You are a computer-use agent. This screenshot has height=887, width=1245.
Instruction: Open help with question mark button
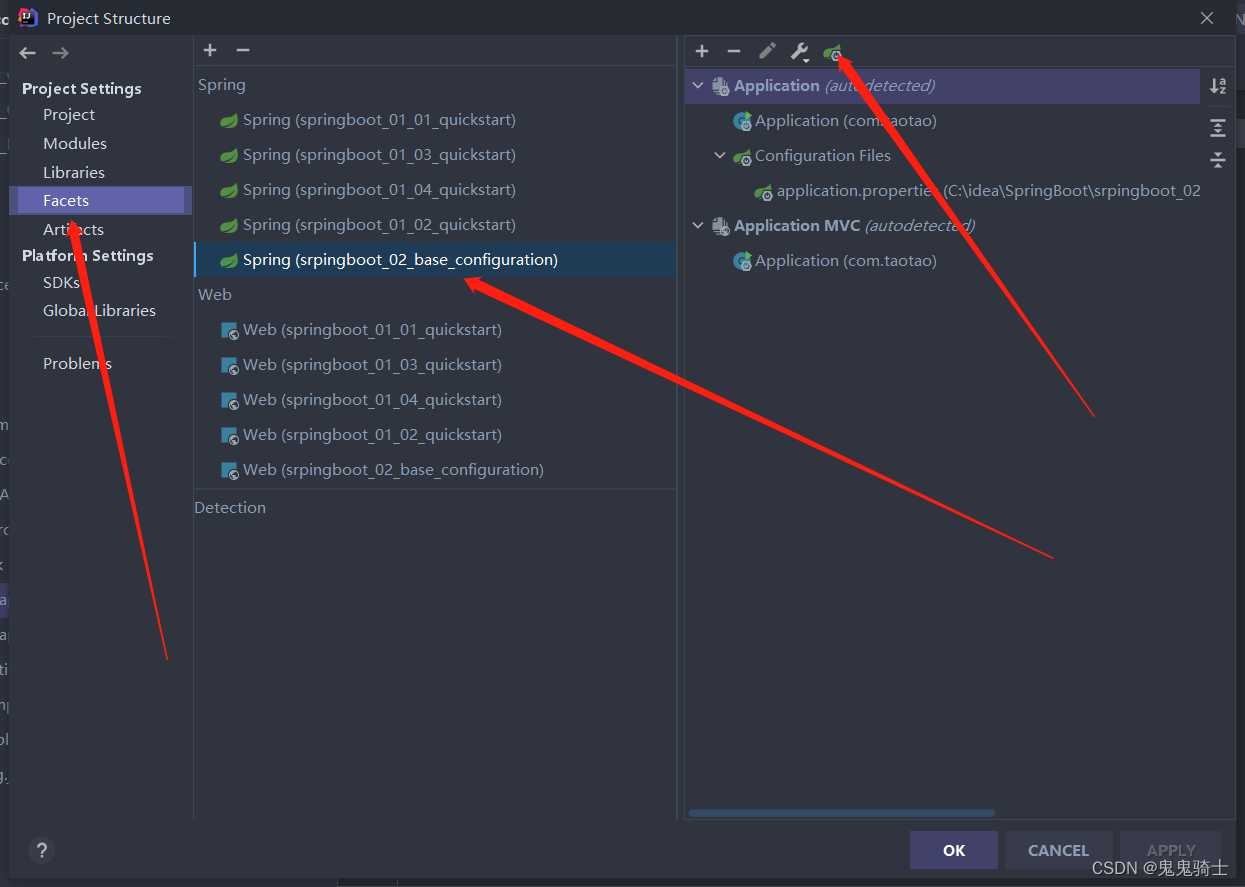(41, 851)
